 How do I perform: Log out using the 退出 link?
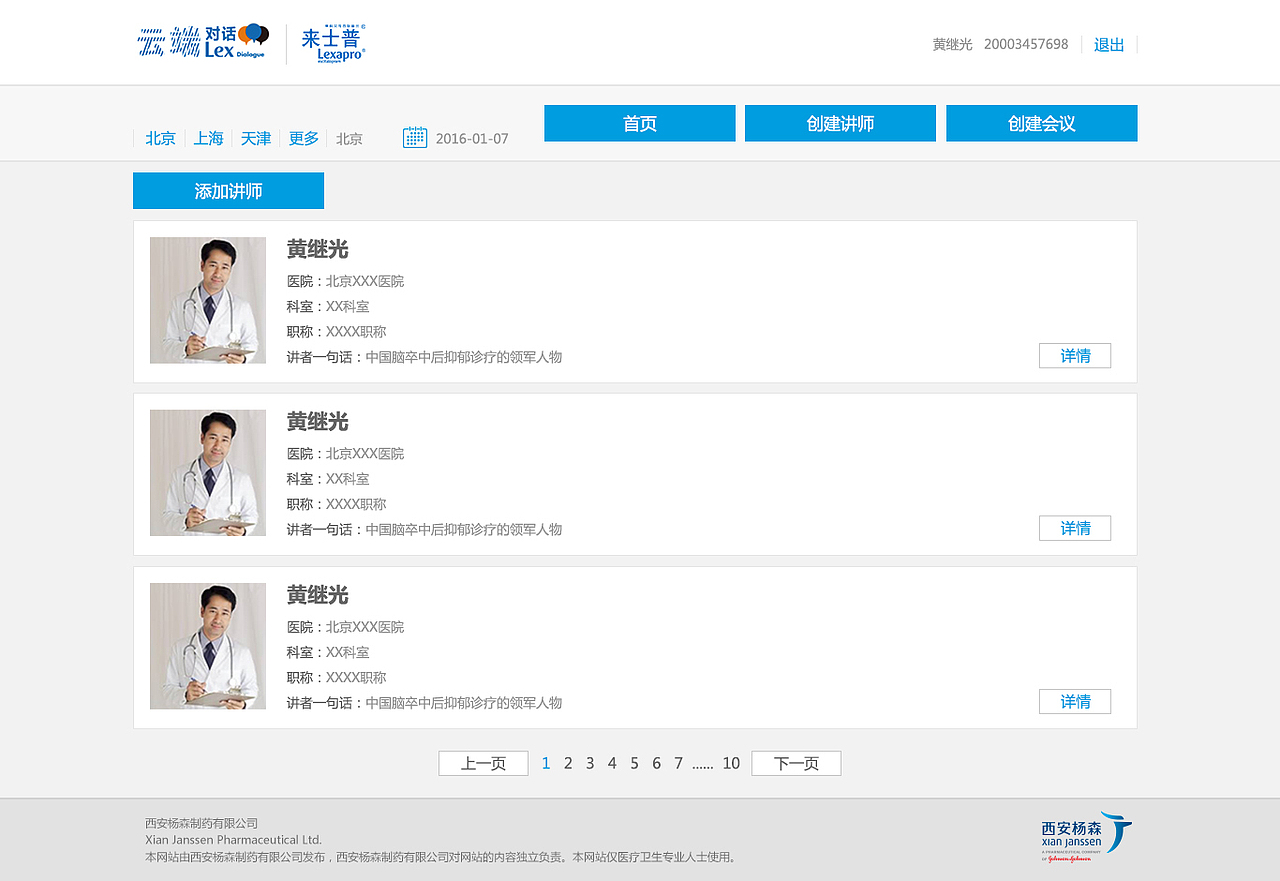(x=1108, y=44)
